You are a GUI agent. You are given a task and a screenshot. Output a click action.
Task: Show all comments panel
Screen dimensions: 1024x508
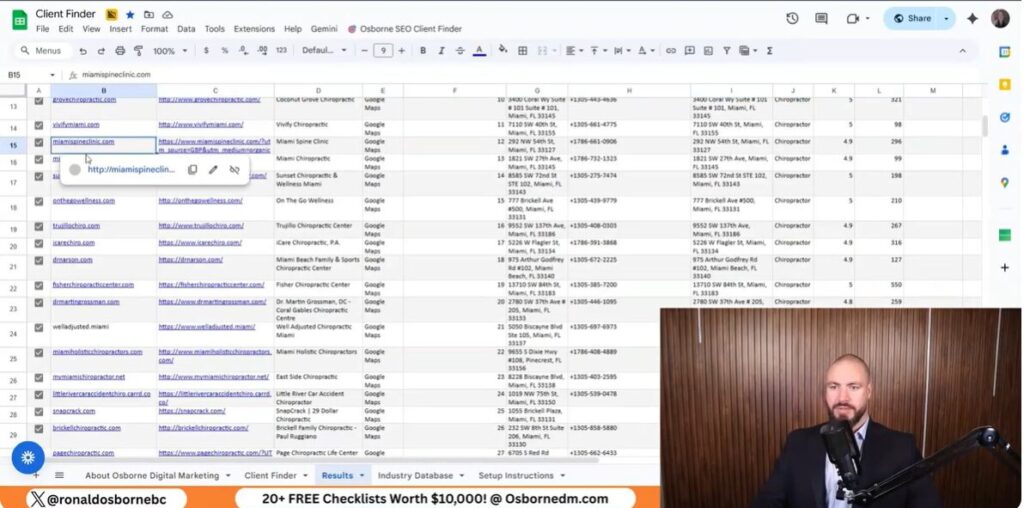tap(822, 18)
